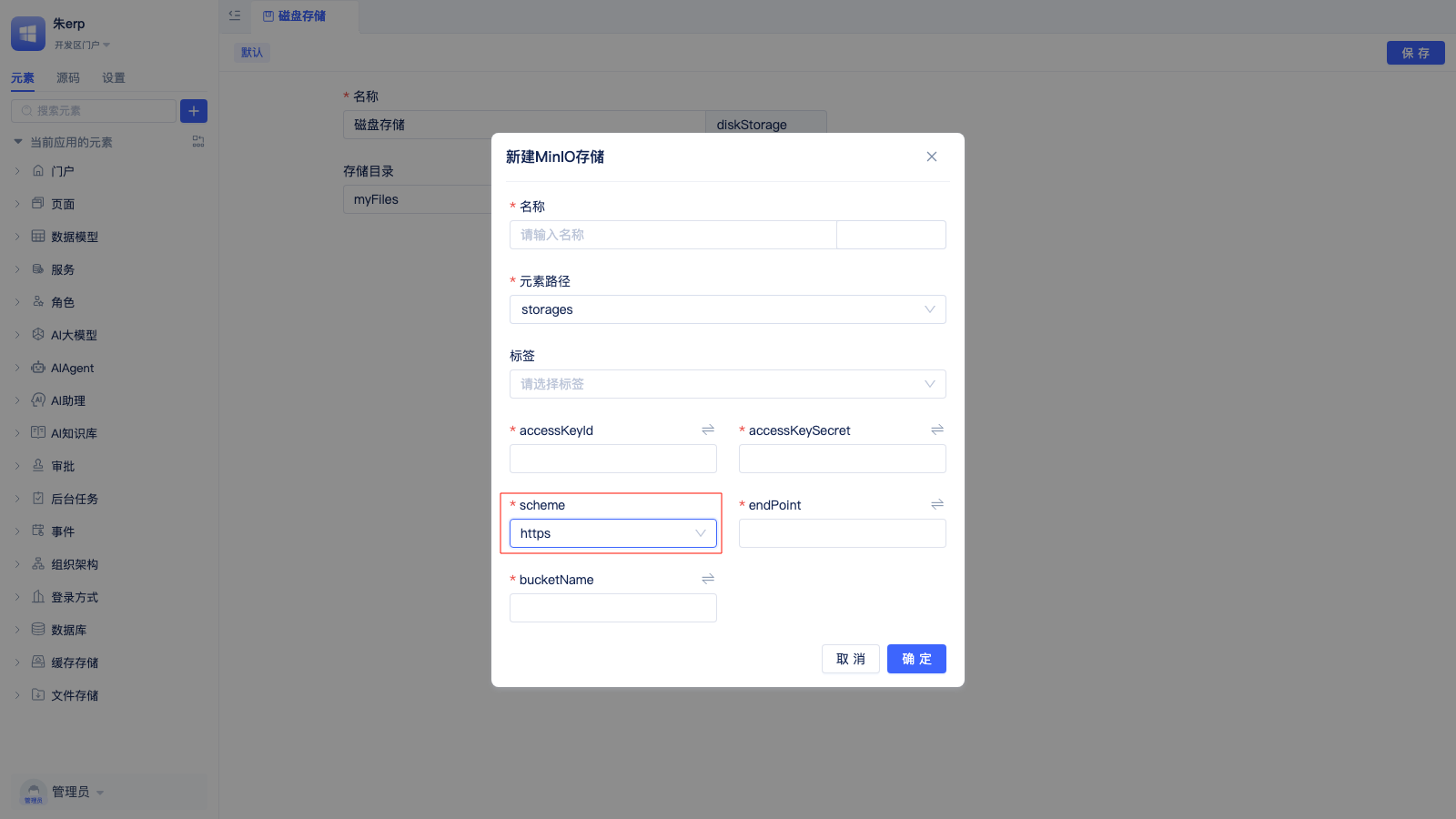Expand the 数据模型 tree node
The height and width of the screenshot is (819, 1456).
(x=17, y=237)
